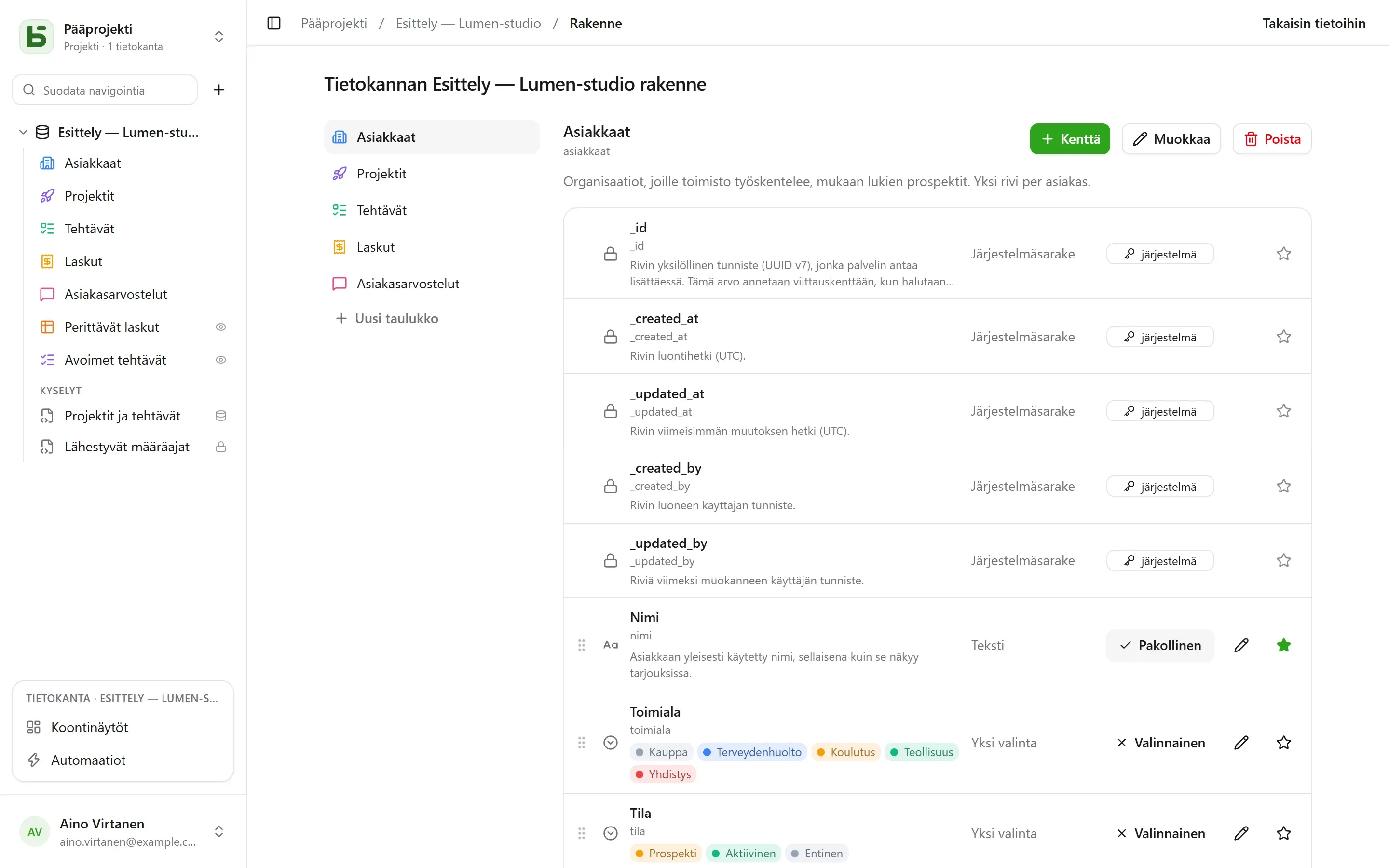Click the Muokkaa button

pyautogui.click(x=1171, y=139)
